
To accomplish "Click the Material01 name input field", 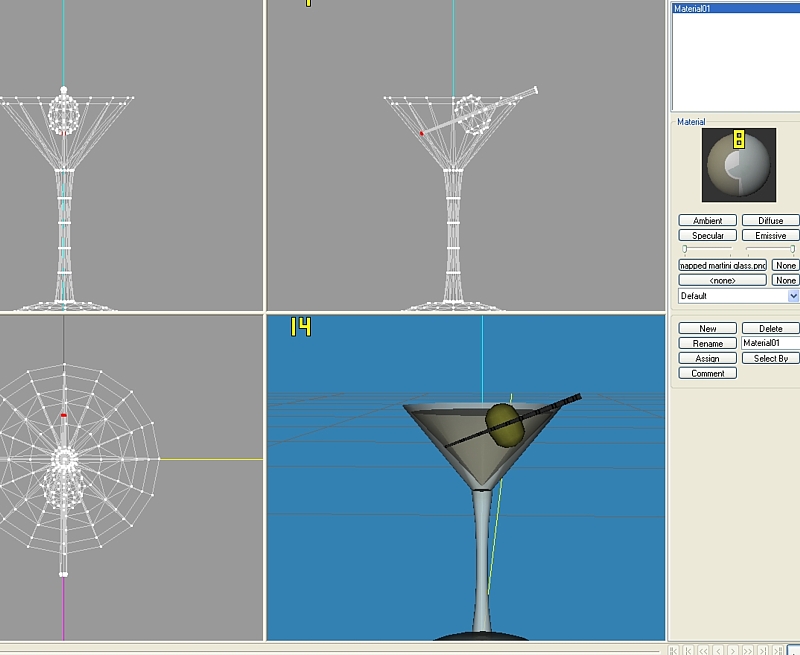I will tap(770, 343).
